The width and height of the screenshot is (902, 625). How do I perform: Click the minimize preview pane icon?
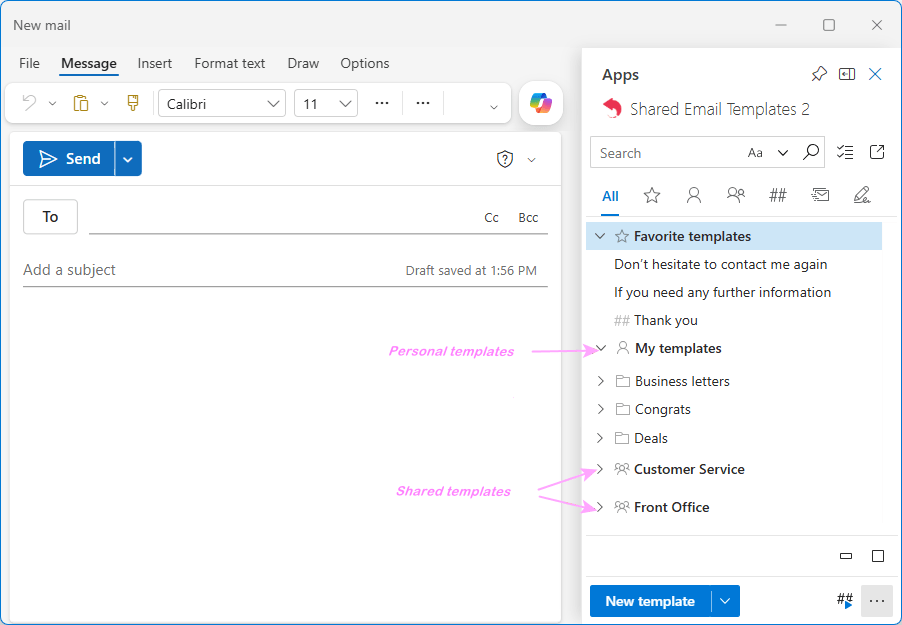click(846, 556)
